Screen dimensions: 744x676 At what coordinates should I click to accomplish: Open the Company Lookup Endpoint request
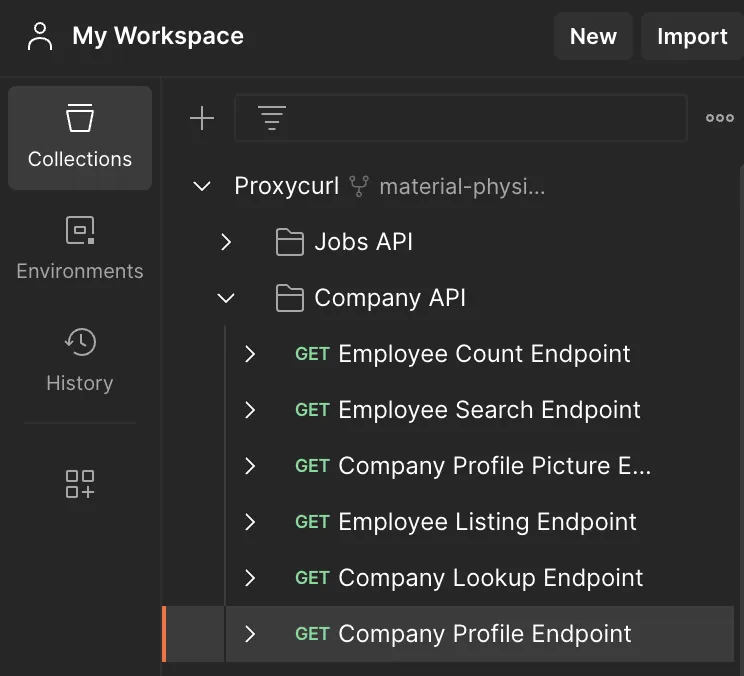[x=491, y=578]
